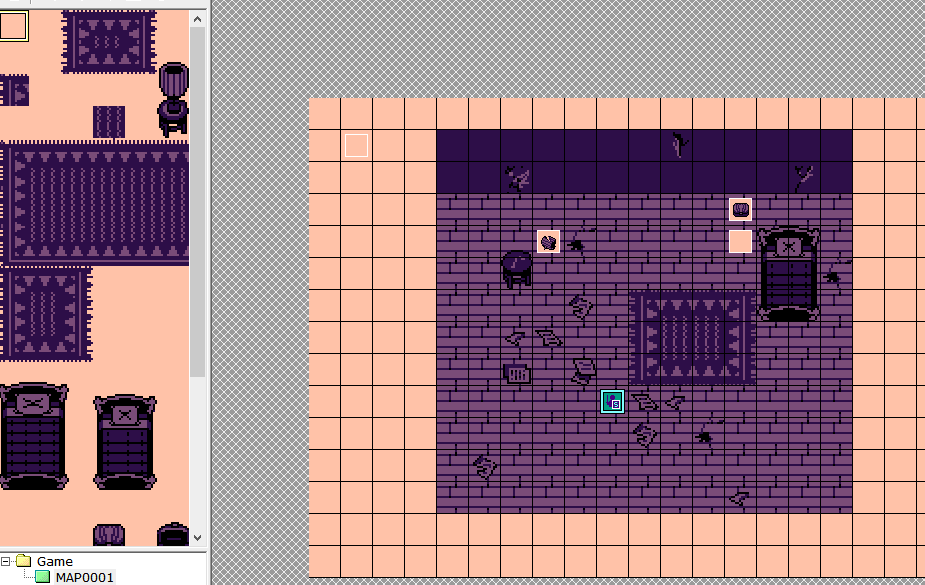This screenshot has width=925, height=585.
Task: Click the wall crack at the left of the wall
Action: [x=518, y=178]
